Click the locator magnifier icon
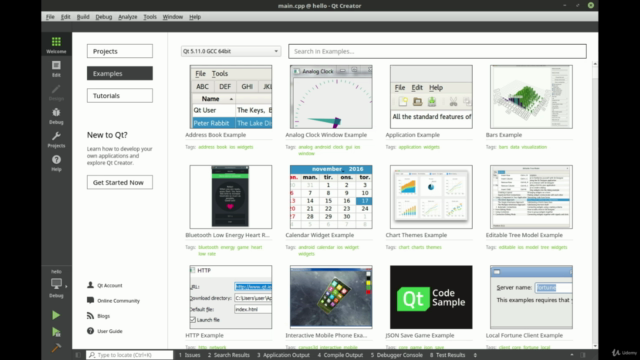 click(x=92, y=355)
